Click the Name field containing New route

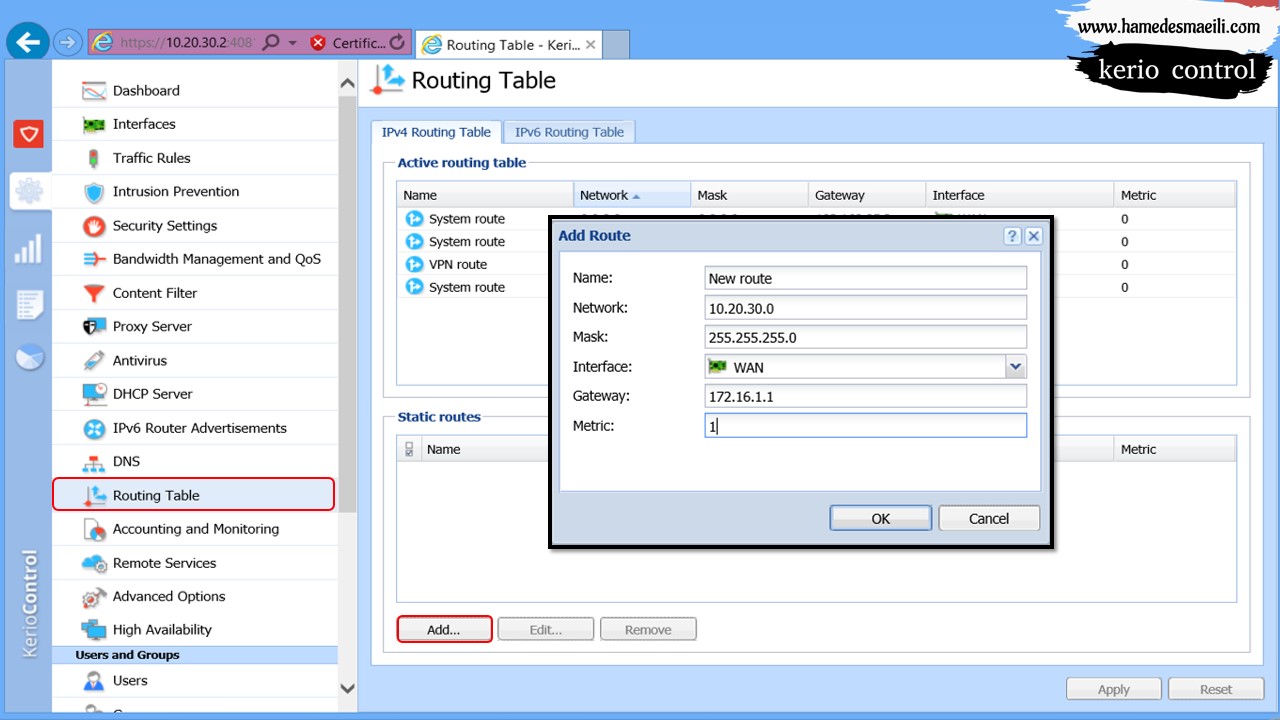coord(865,278)
